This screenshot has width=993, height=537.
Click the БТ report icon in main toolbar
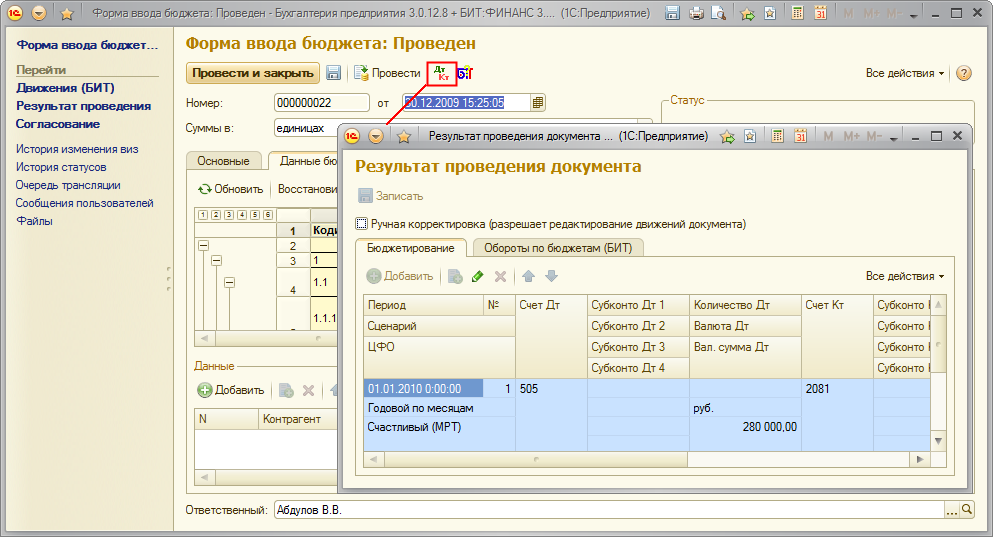tap(465, 73)
